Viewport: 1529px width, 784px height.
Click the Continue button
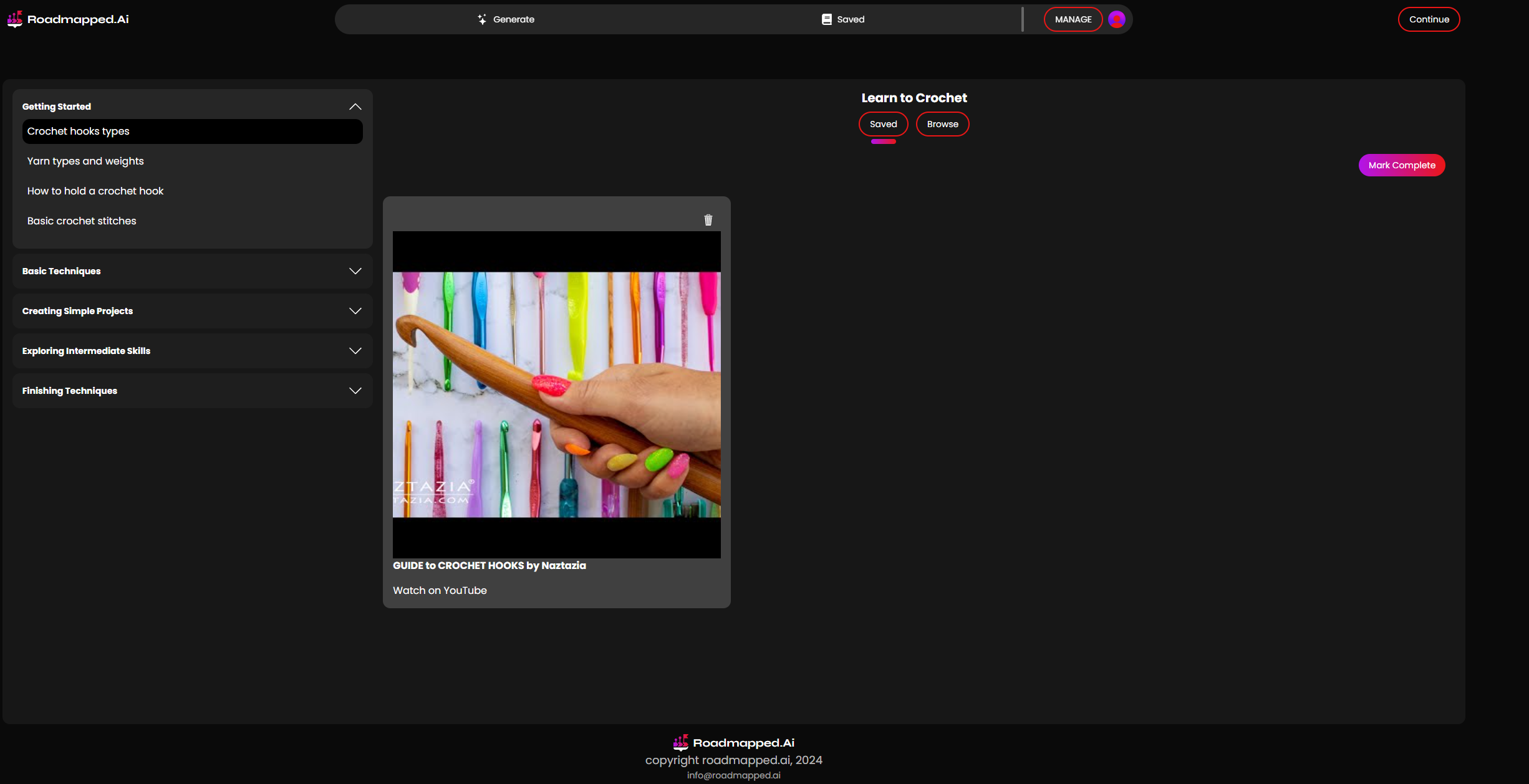pyautogui.click(x=1429, y=19)
